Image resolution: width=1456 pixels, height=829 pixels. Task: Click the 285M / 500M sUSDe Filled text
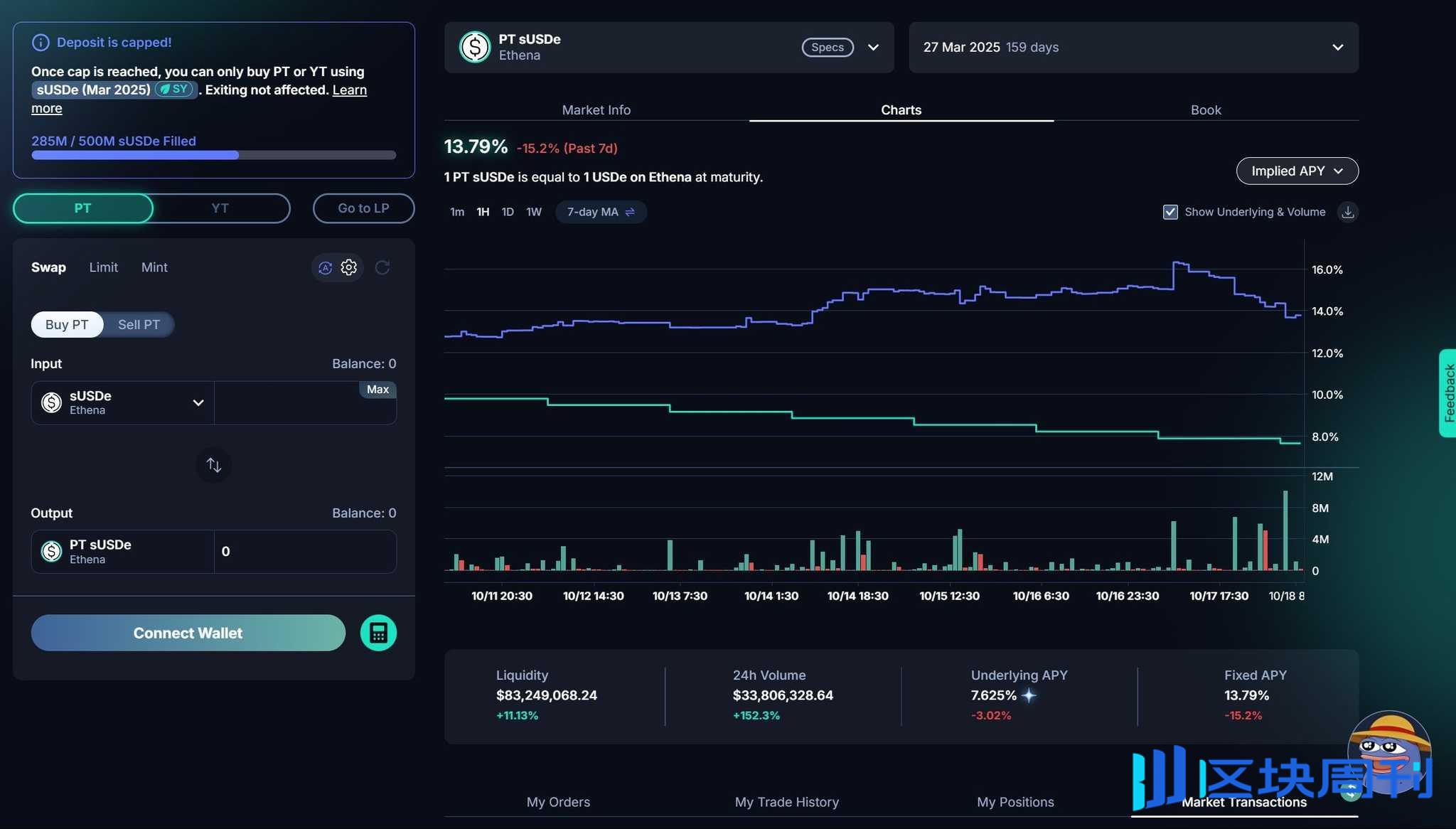pyautogui.click(x=114, y=141)
